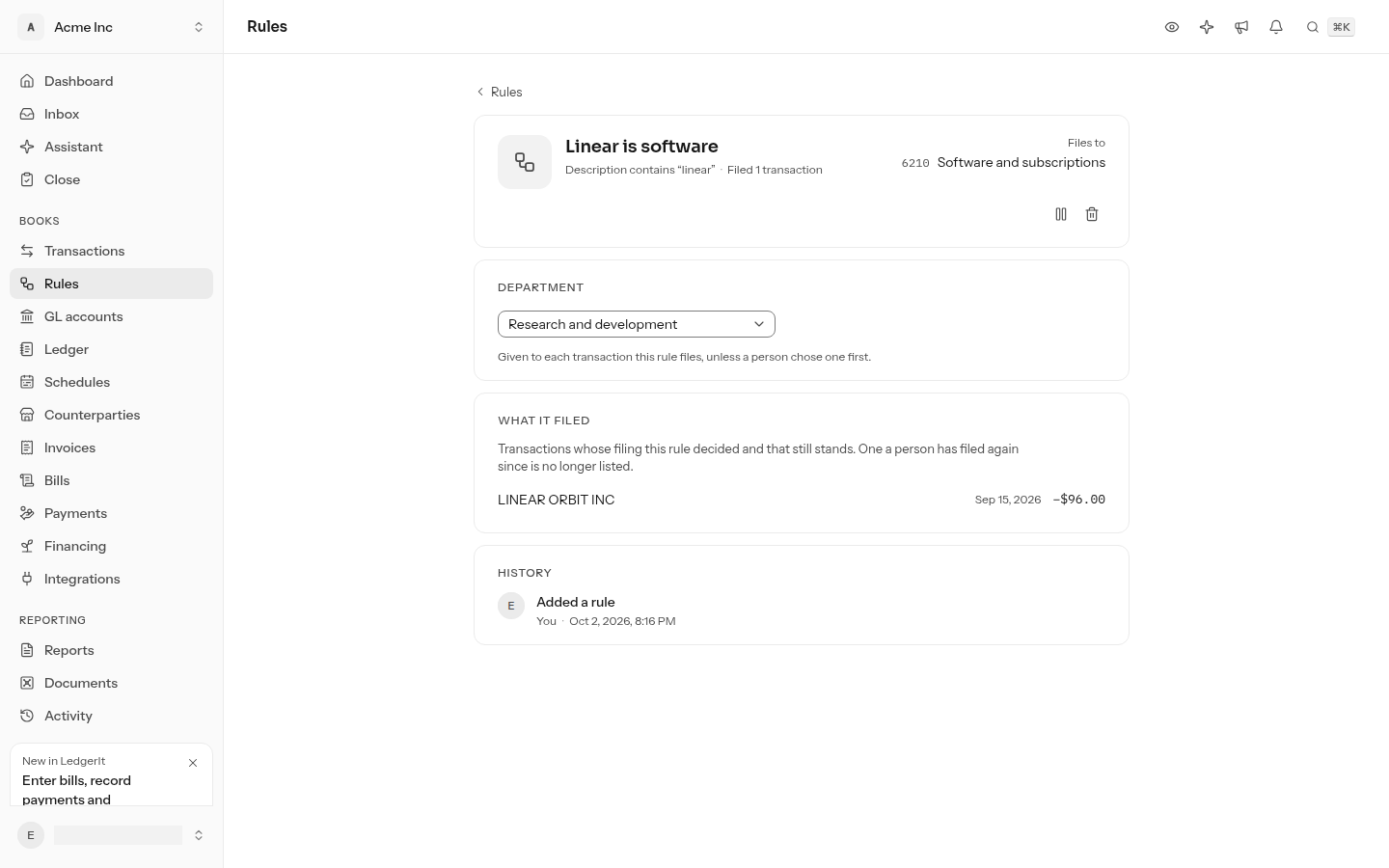Image resolution: width=1389 pixels, height=868 pixels.
Task: Open the sparkle assistant icon in header
Action: [x=1207, y=27]
